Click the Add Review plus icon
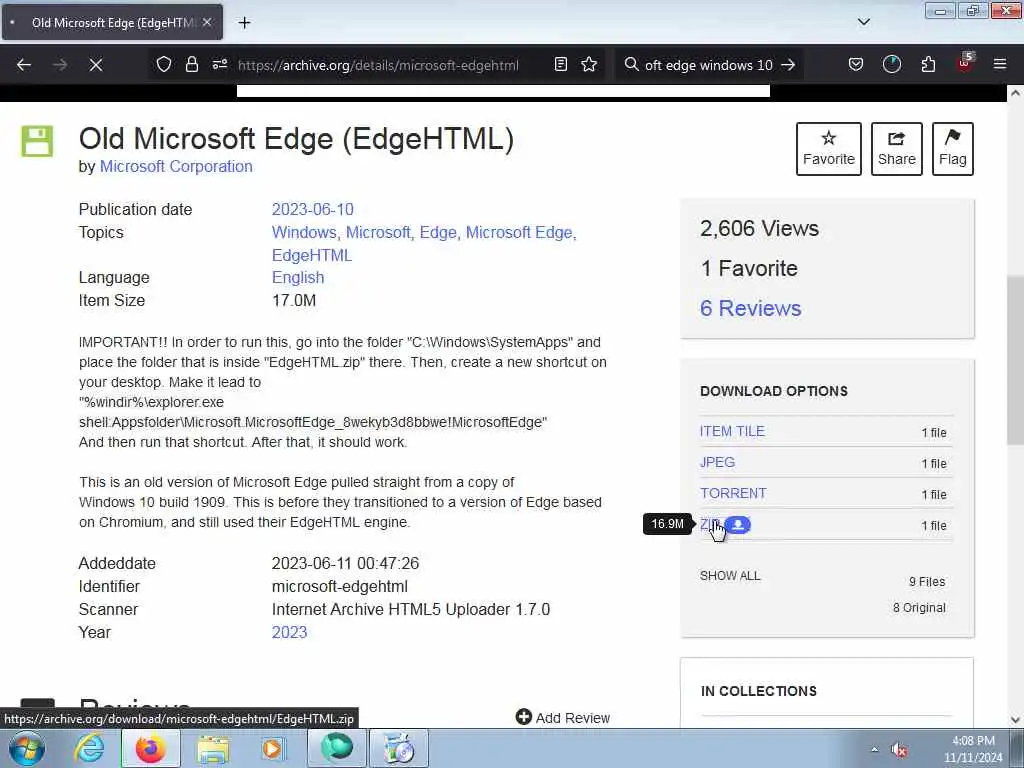 click(x=524, y=717)
